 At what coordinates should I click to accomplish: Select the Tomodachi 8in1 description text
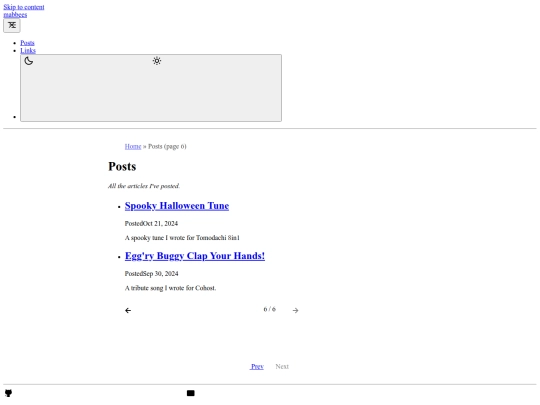pos(182,238)
